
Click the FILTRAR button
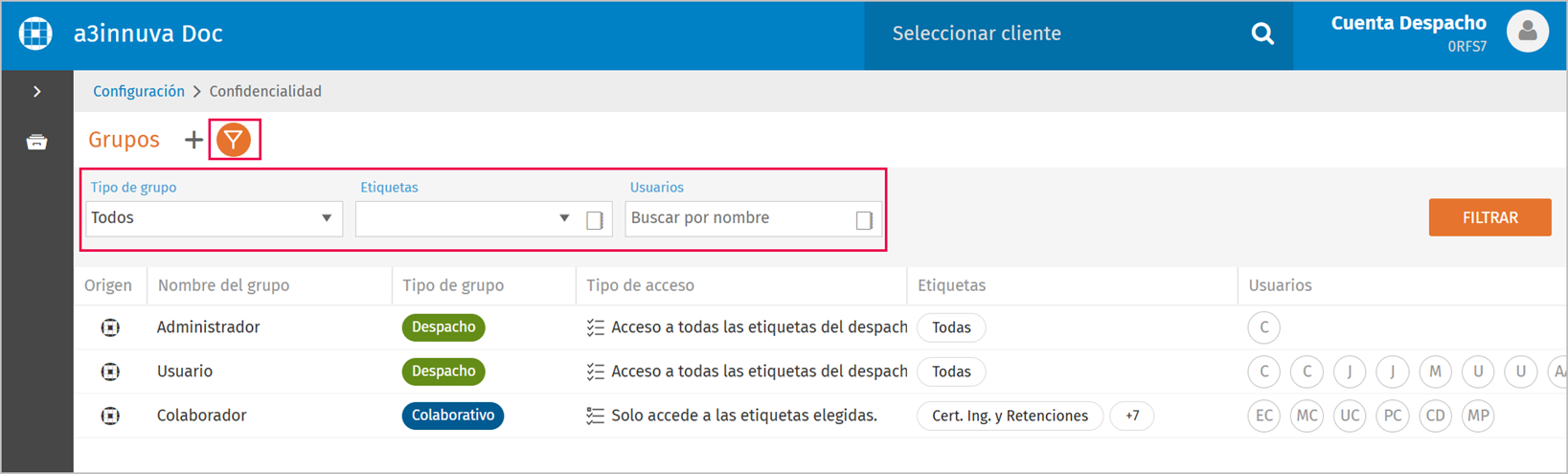1489,217
